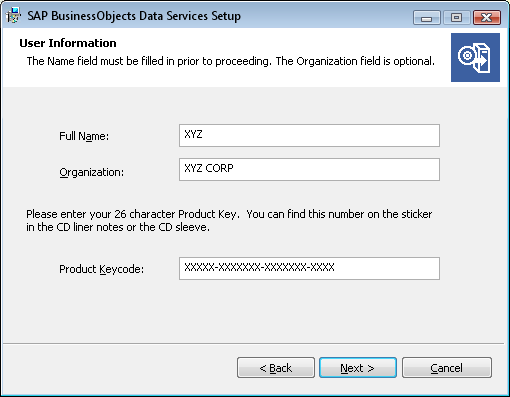The image size is (510, 397).
Task: Maximize the Data Services Setup window
Action: coord(456,18)
